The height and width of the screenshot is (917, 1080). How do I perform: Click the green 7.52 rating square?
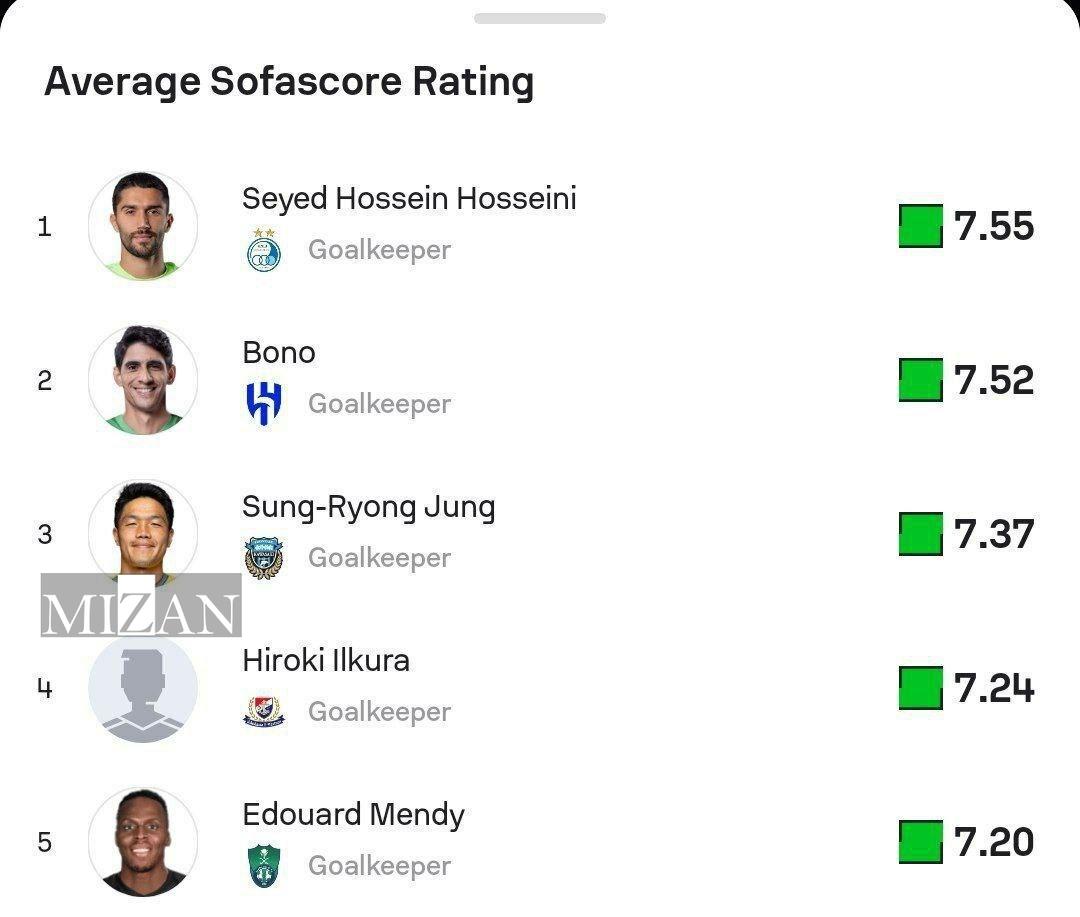coord(920,380)
